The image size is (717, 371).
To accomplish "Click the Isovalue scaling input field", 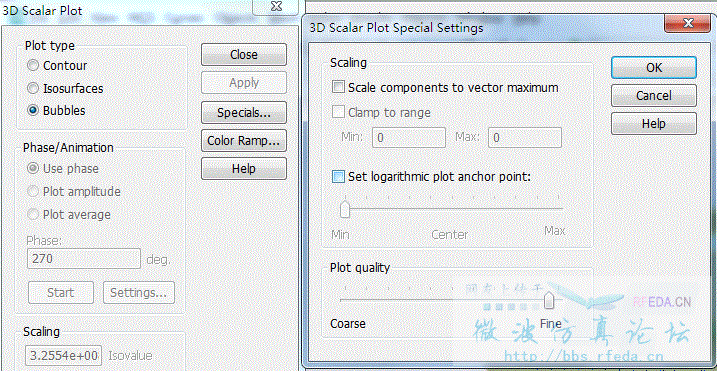I will [x=64, y=355].
